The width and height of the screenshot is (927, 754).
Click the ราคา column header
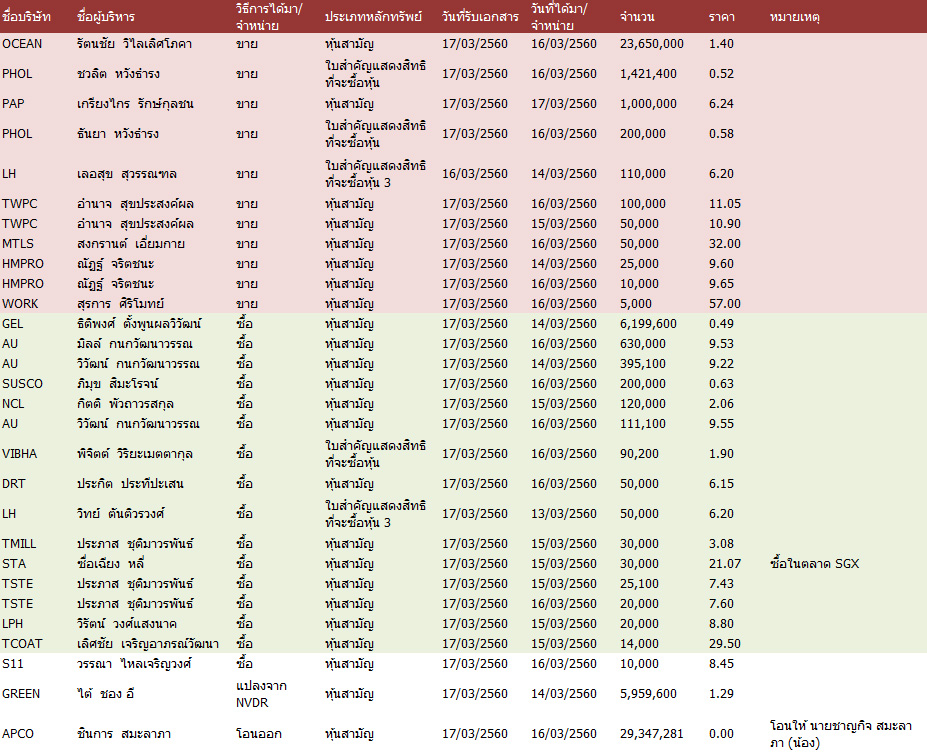(x=722, y=17)
